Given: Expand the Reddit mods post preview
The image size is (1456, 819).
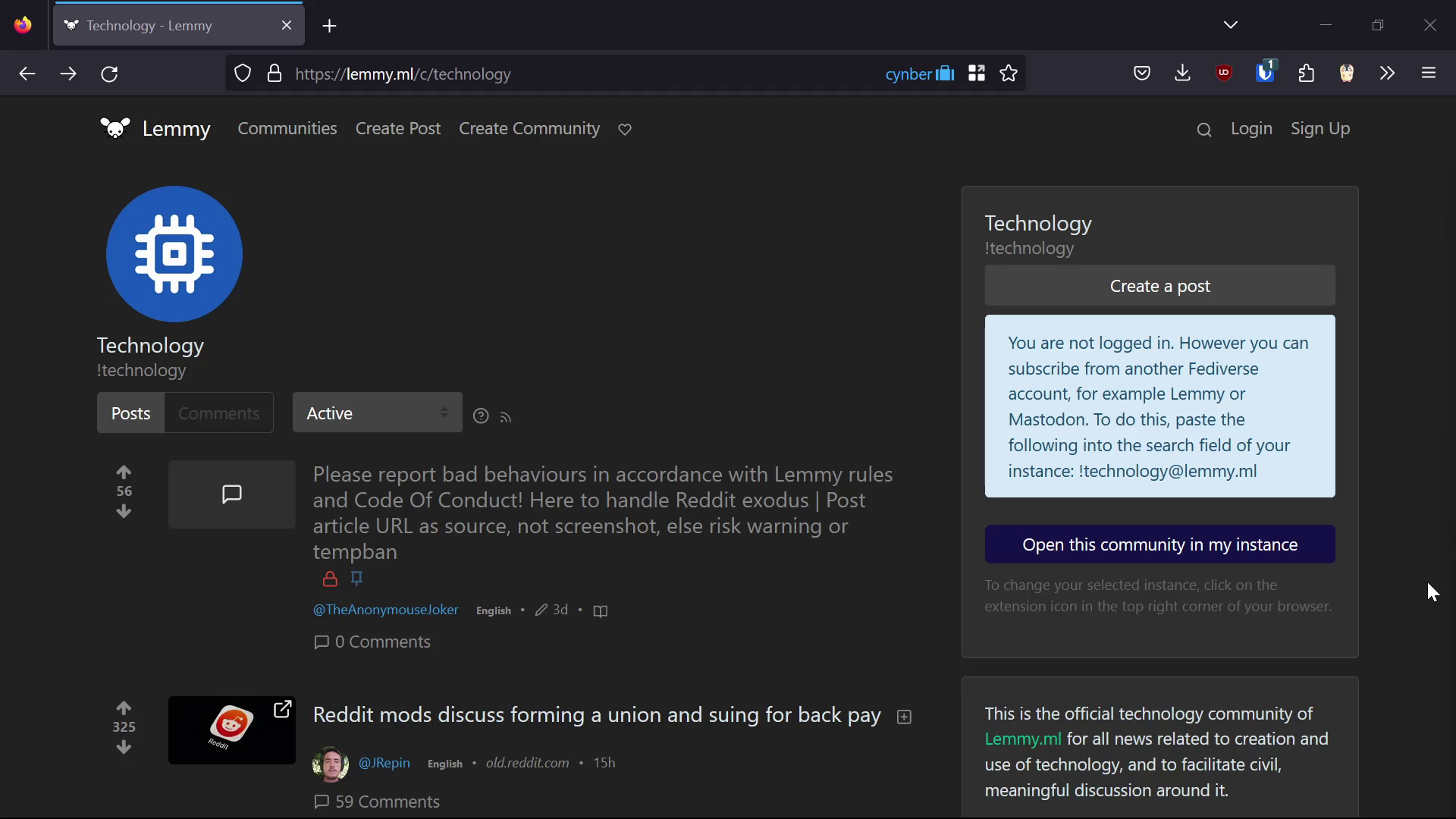Looking at the screenshot, I should click(x=904, y=717).
